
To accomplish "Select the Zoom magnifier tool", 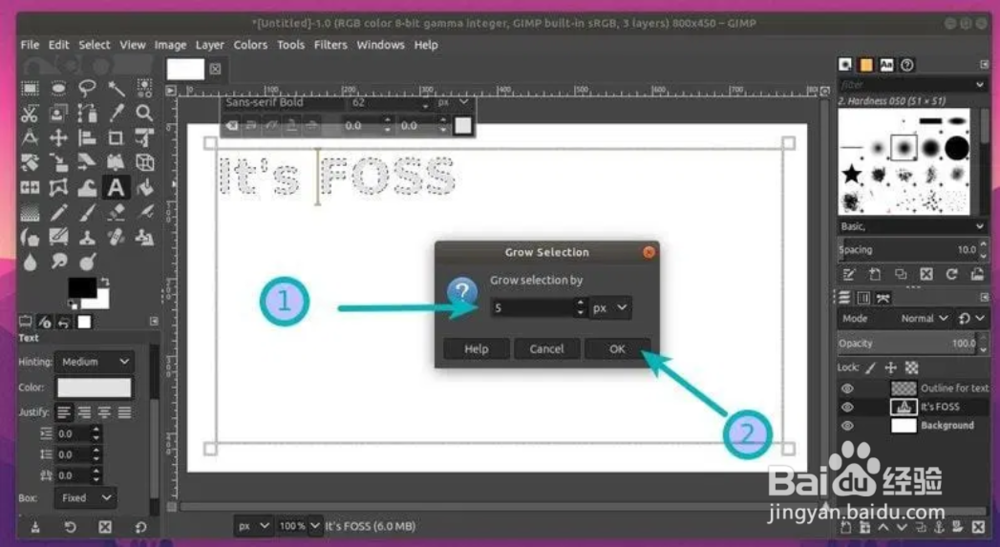I will click(145, 113).
